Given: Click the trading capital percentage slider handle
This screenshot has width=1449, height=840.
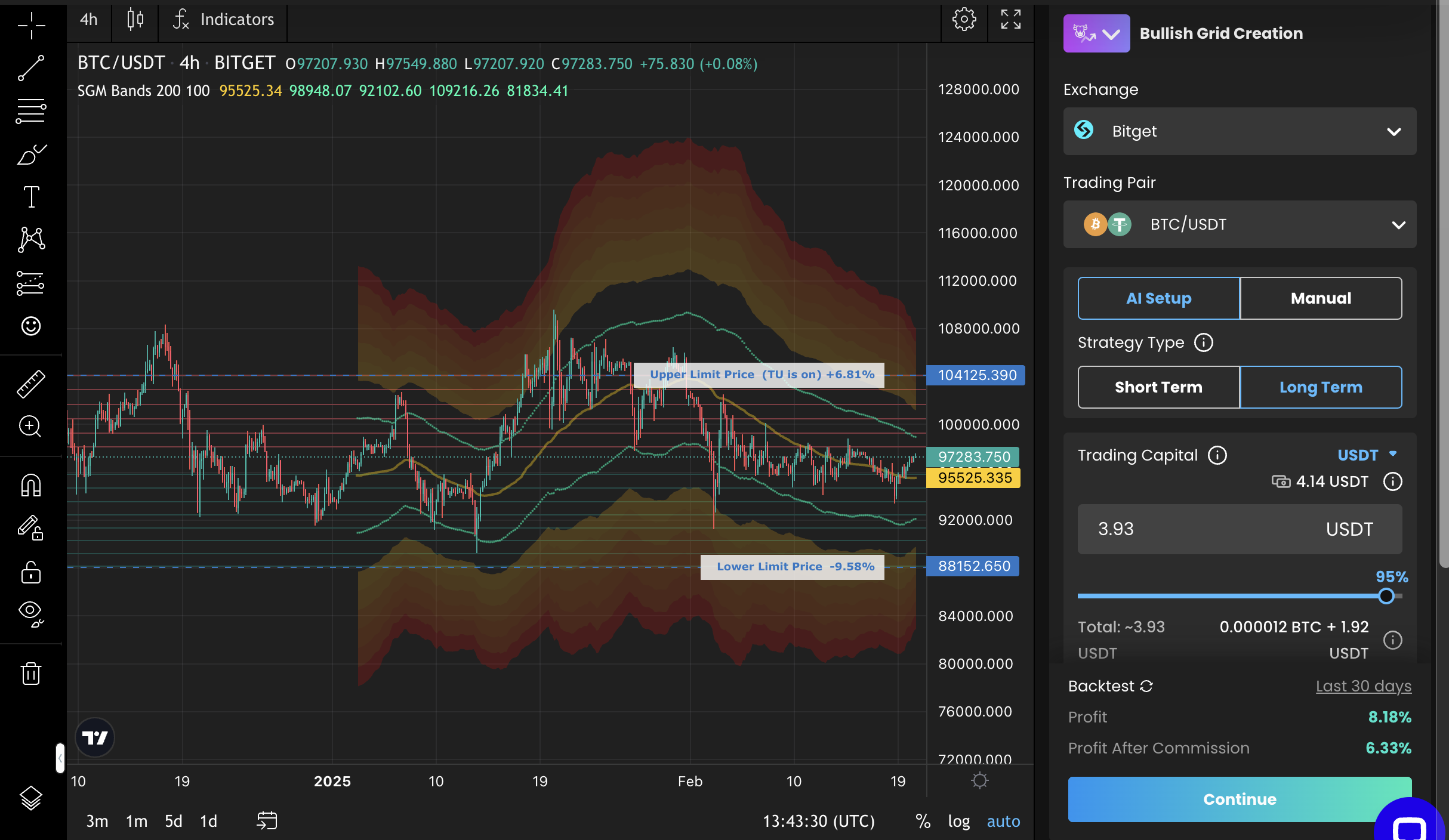Looking at the screenshot, I should coord(1386,596).
